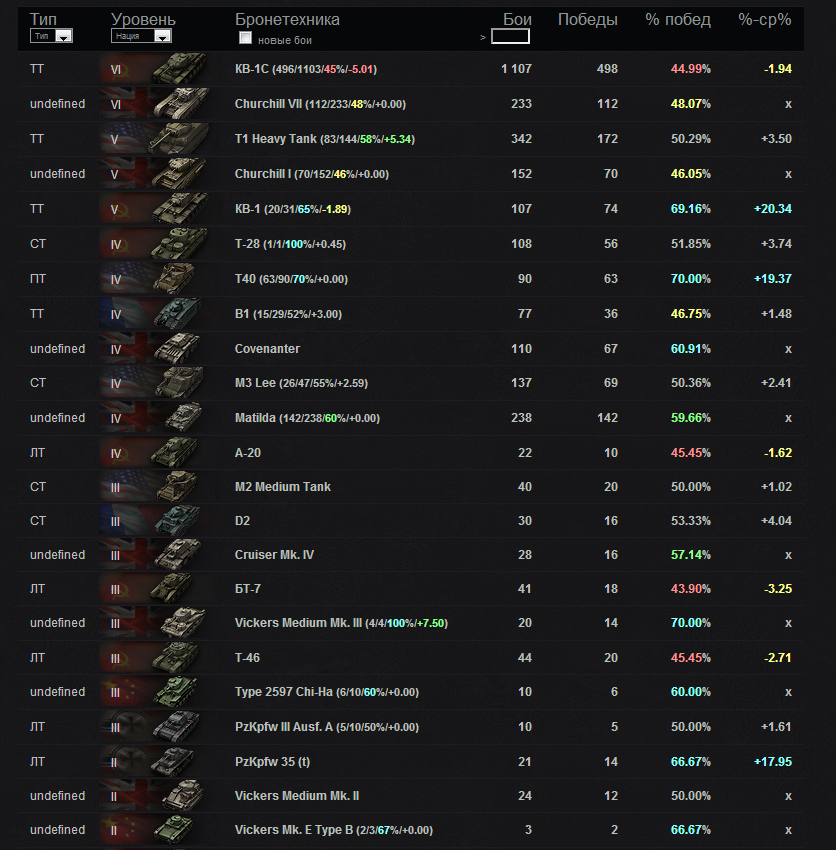
Task: Click the PzKpfw 35 (t) tank icon
Action: 172,762
